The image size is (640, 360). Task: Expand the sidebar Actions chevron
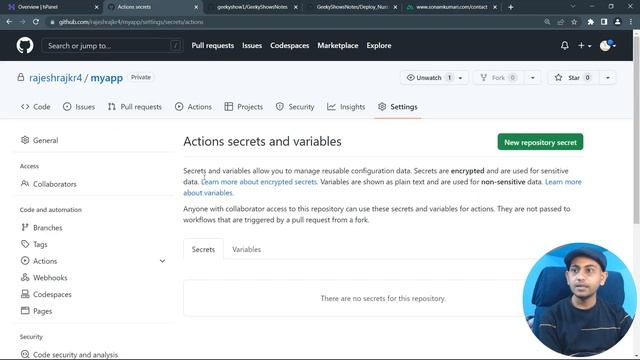pos(162,261)
